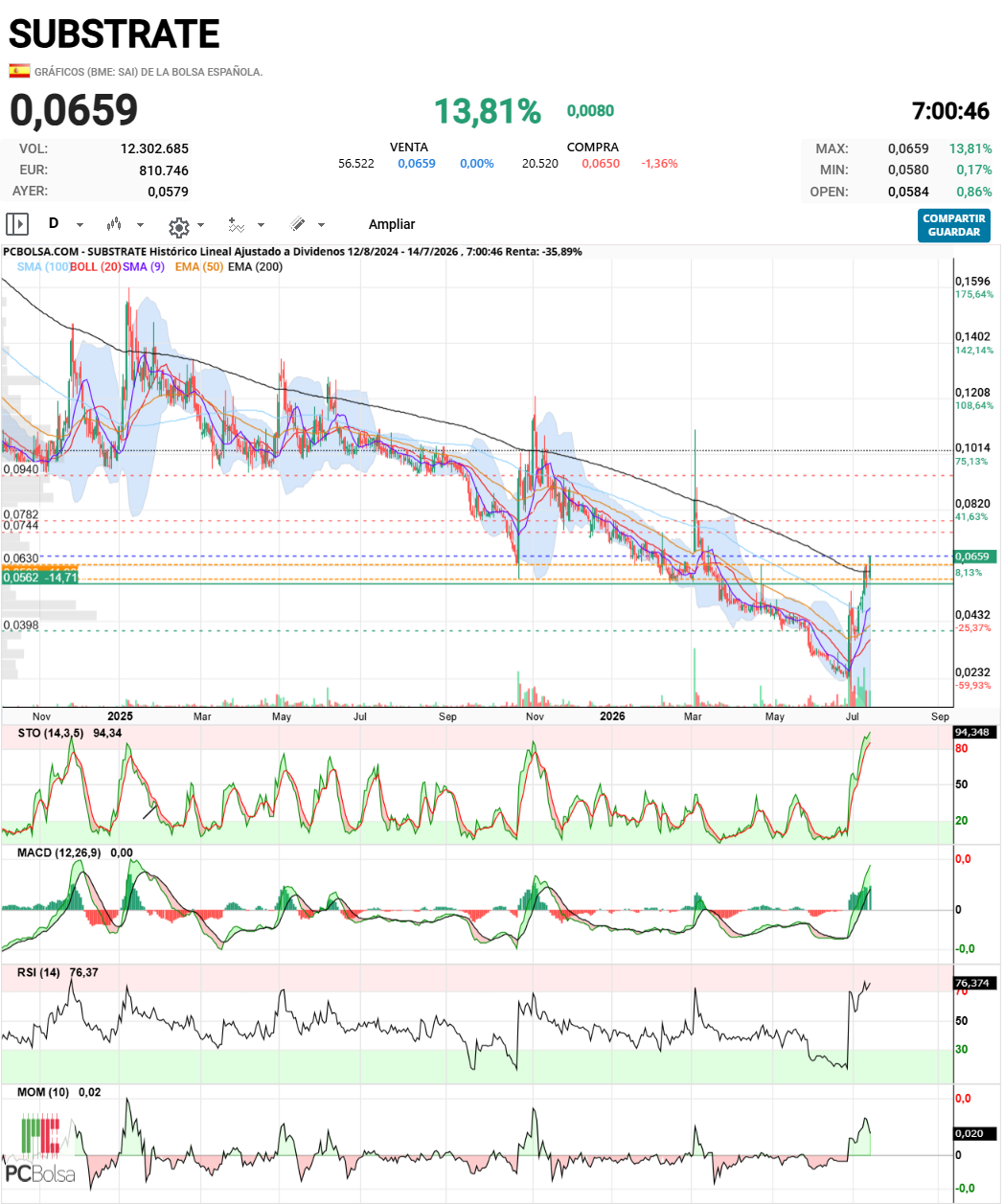Click the COMPARTIR GUARDAR button

click(954, 225)
